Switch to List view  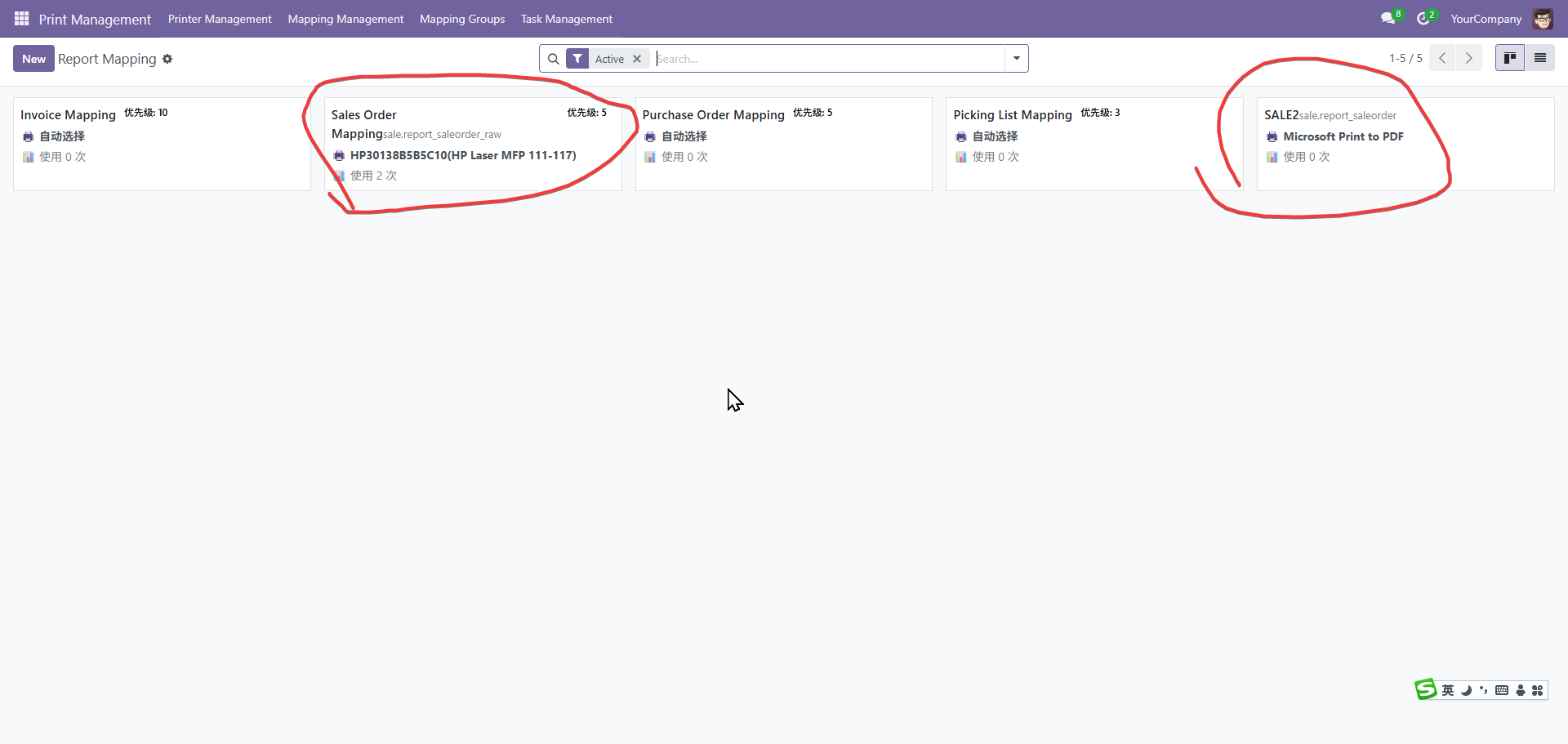tap(1539, 58)
